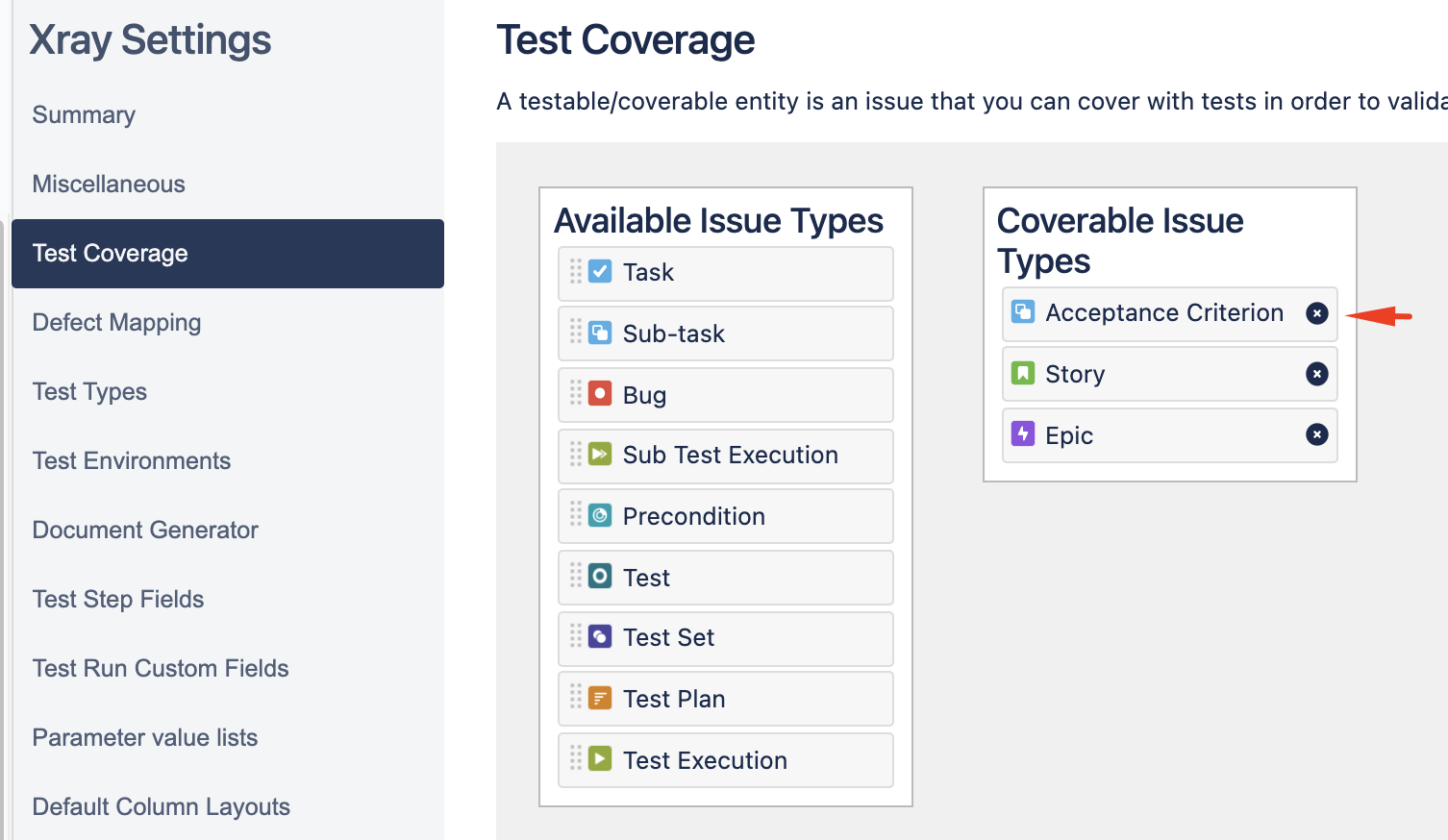The width and height of the screenshot is (1448, 840).
Task: Grab the drag handle of Test Set
Action: click(x=576, y=636)
